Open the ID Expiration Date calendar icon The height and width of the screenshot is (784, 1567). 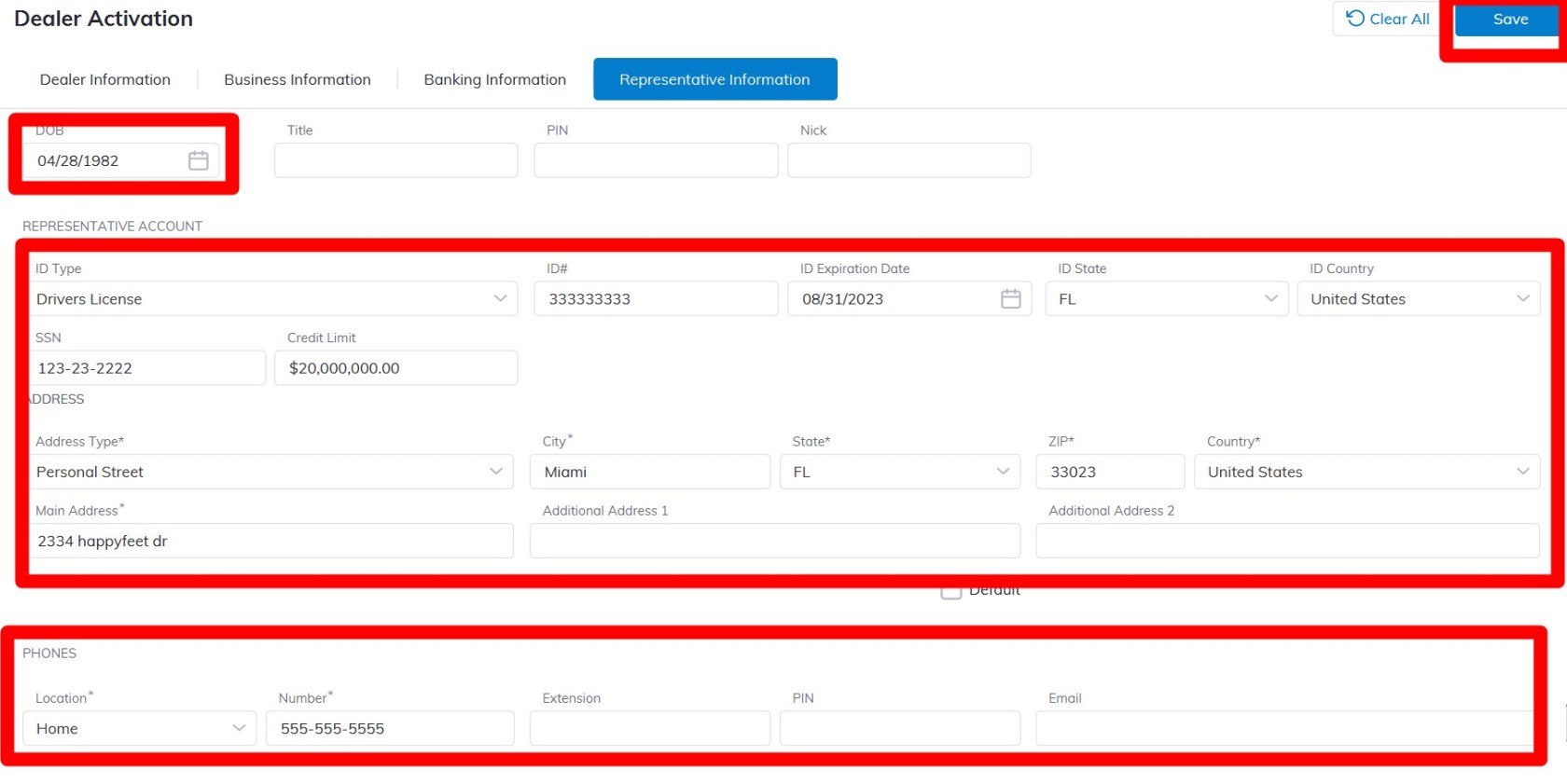tap(1010, 299)
